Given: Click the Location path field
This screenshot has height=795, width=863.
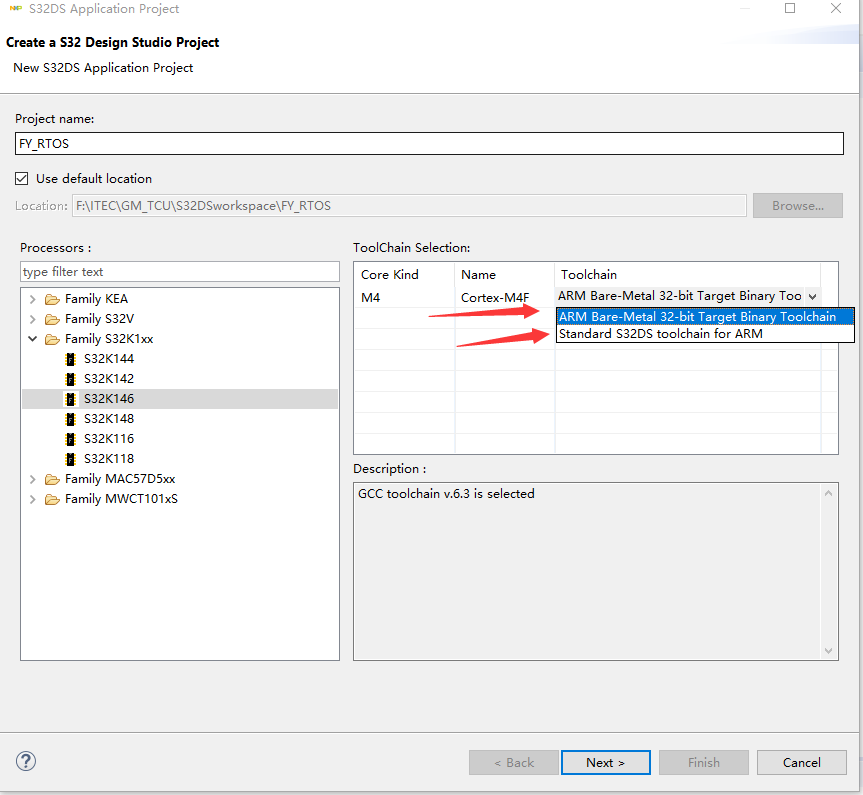Looking at the screenshot, I should 409,205.
